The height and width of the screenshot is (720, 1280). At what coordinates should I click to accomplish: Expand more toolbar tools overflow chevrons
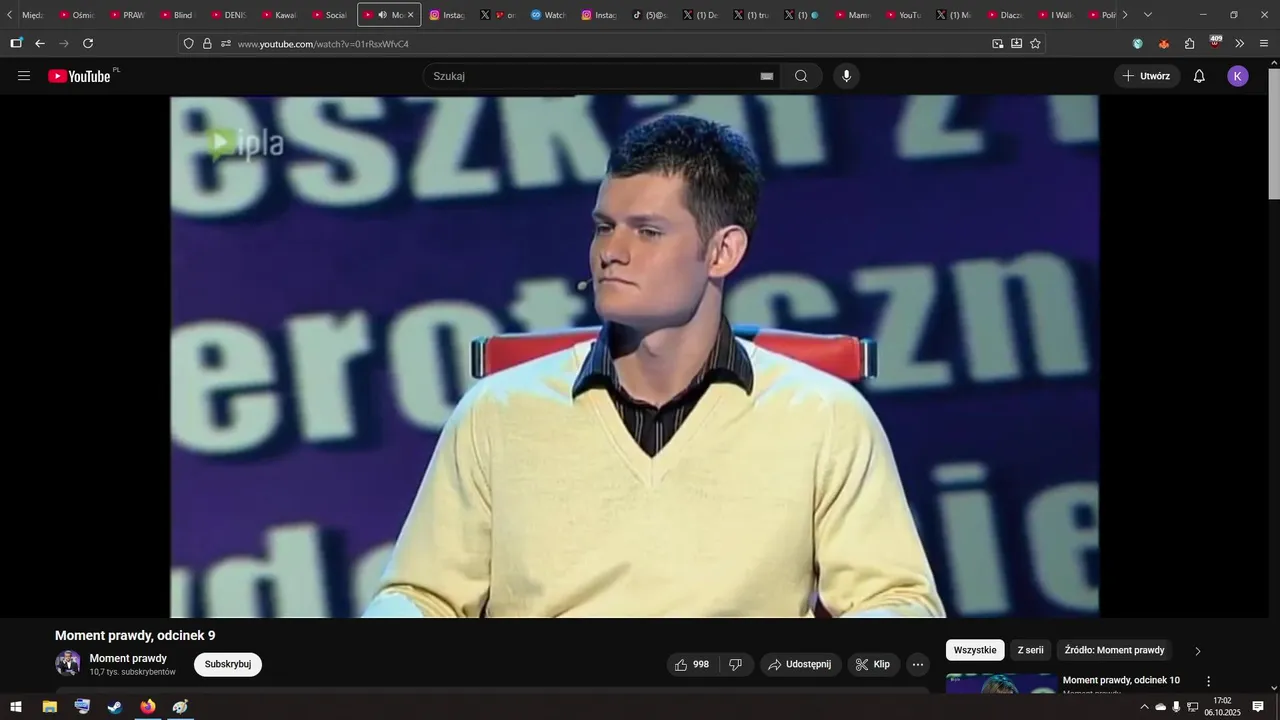point(1240,43)
